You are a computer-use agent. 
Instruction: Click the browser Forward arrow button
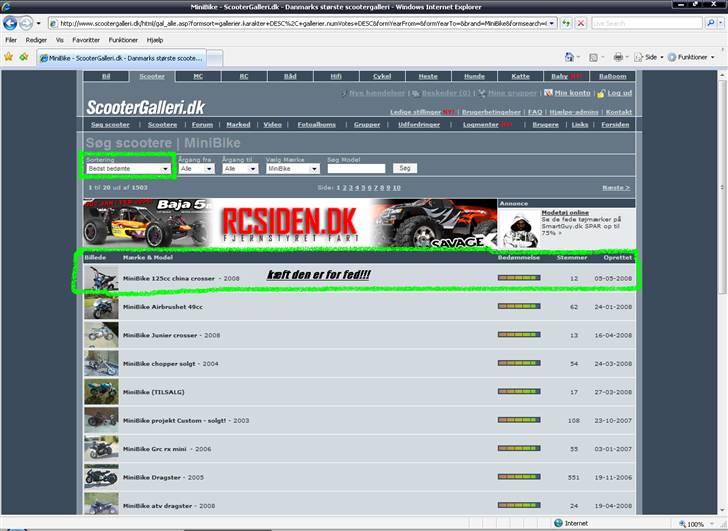click(26, 23)
